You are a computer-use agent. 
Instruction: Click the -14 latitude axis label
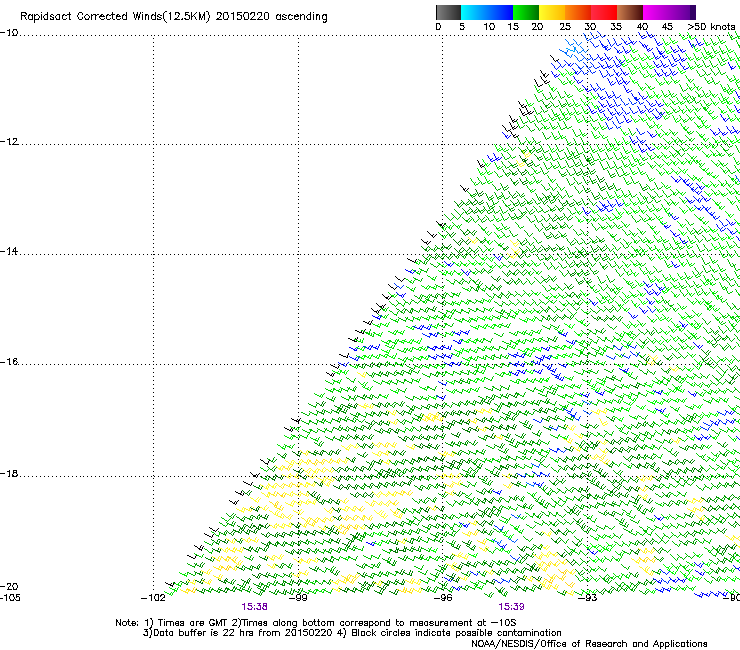pos(9,251)
